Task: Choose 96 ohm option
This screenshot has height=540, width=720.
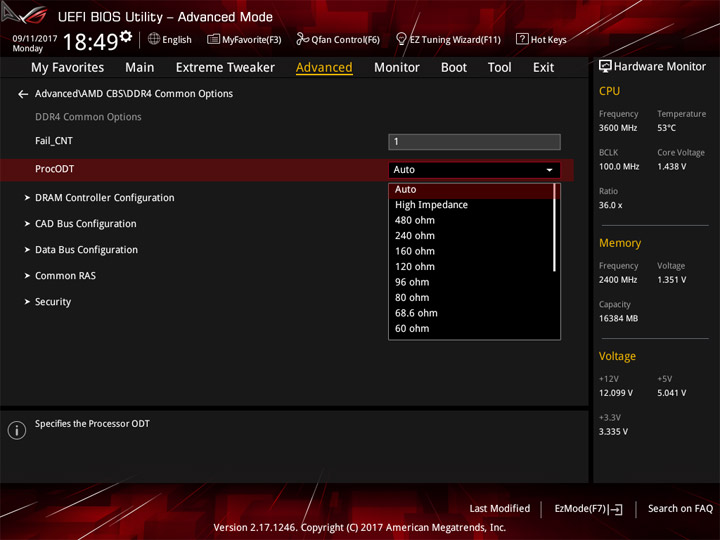Action: [x=471, y=282]
